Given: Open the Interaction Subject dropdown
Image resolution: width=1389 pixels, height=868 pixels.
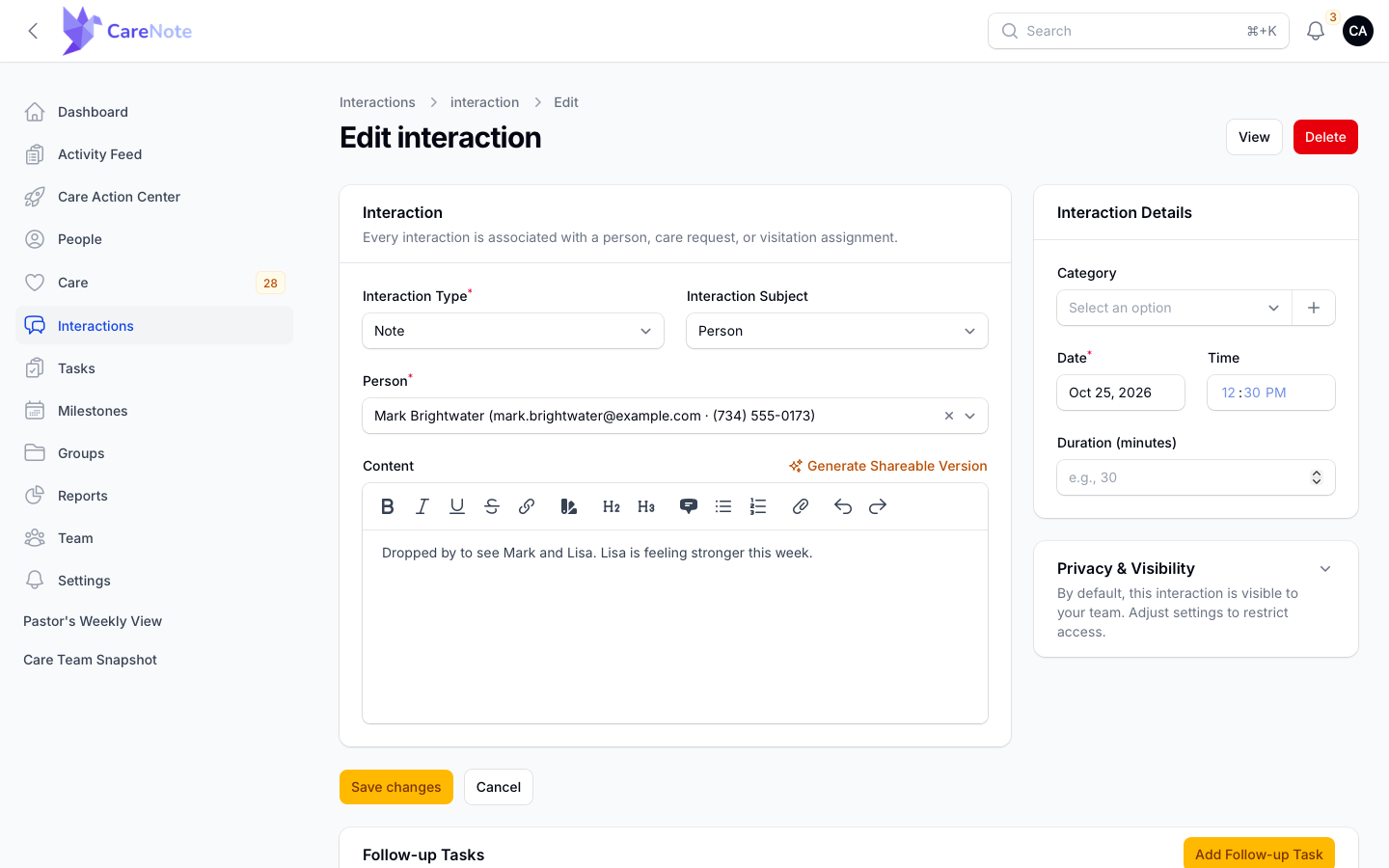Looking at the screenshot, I should click(837, 331).
